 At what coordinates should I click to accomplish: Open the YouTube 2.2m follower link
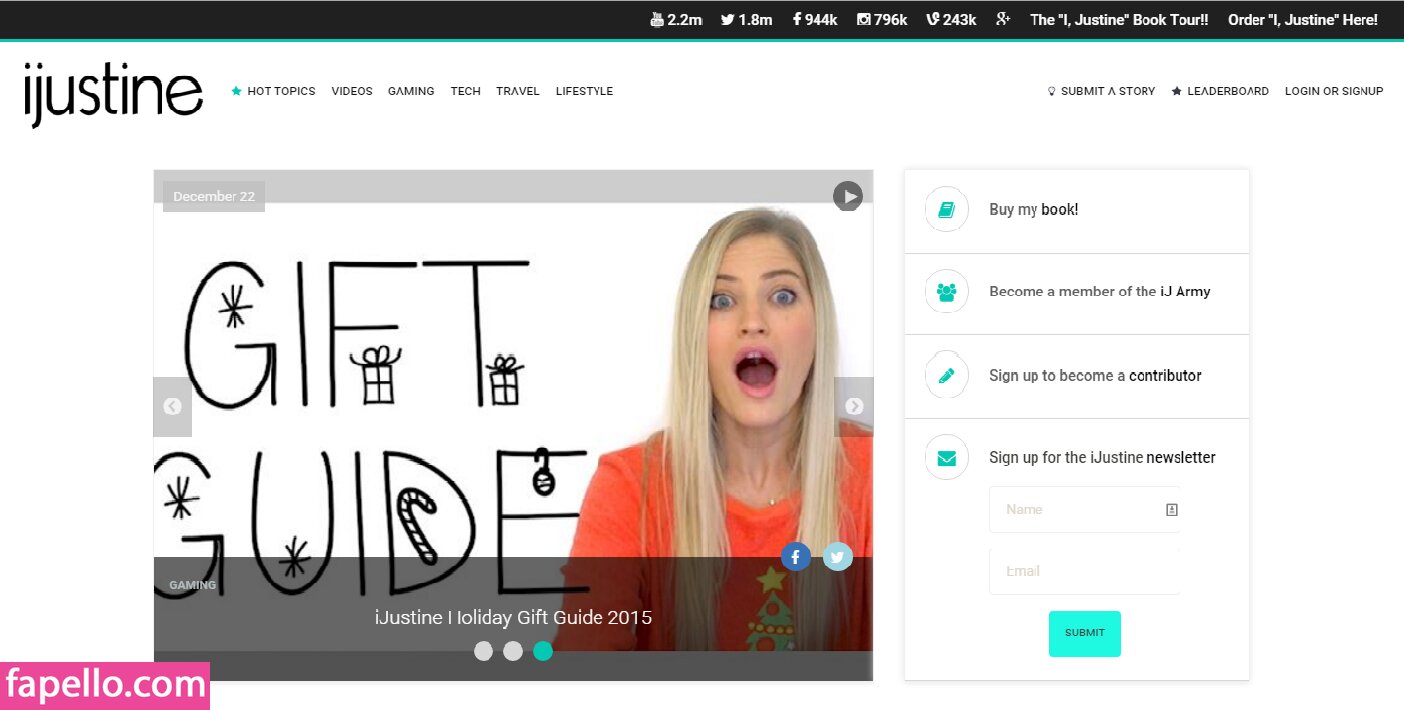pos(676,20)
